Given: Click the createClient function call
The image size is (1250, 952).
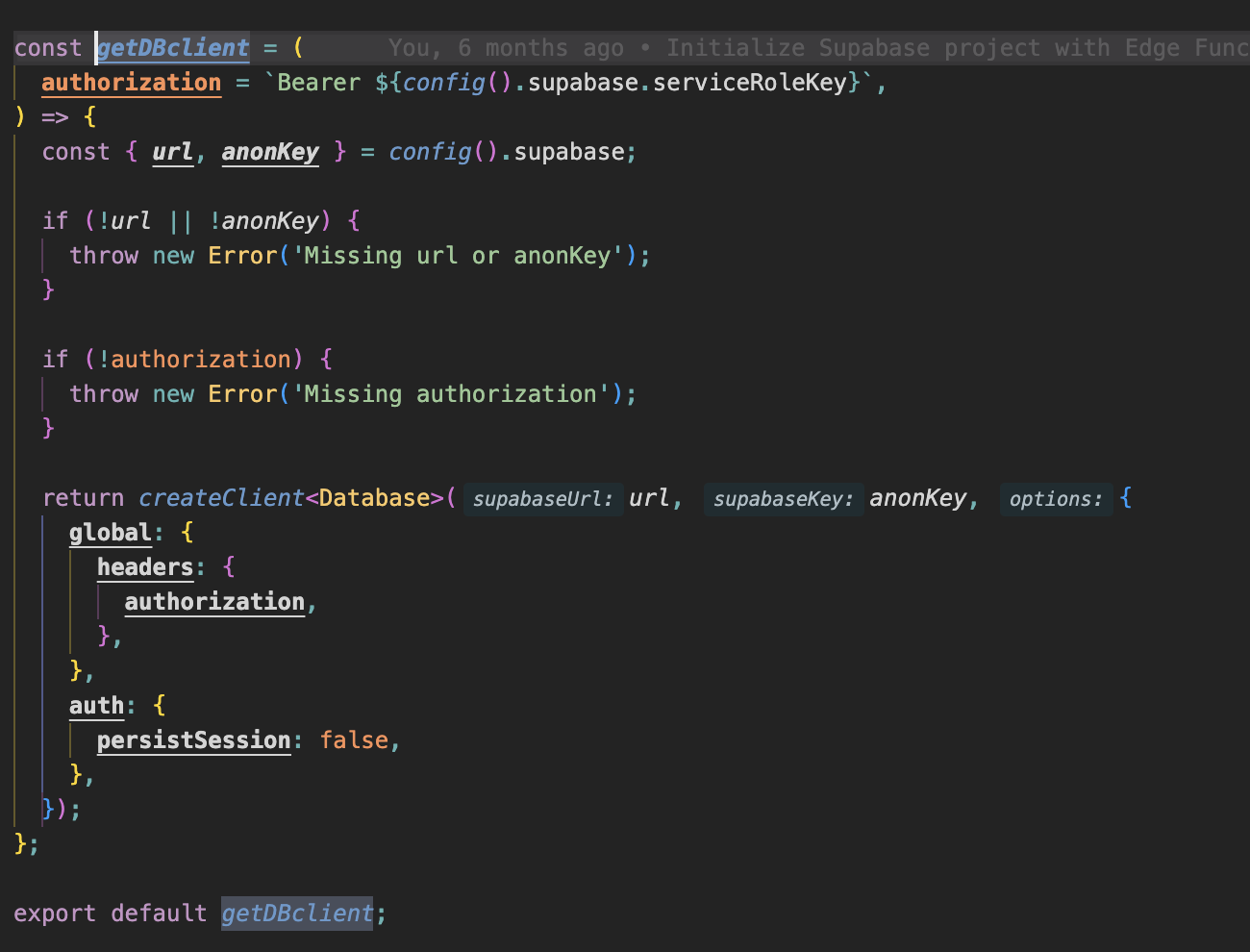Looking at the screenshot, I should tap(221, 498).
